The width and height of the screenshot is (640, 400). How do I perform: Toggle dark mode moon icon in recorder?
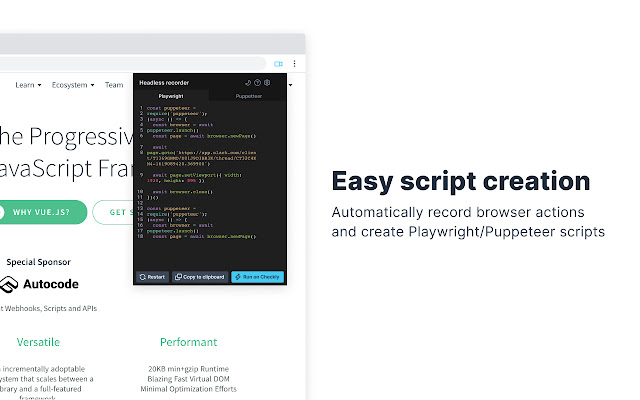click(x=248, y=82)
